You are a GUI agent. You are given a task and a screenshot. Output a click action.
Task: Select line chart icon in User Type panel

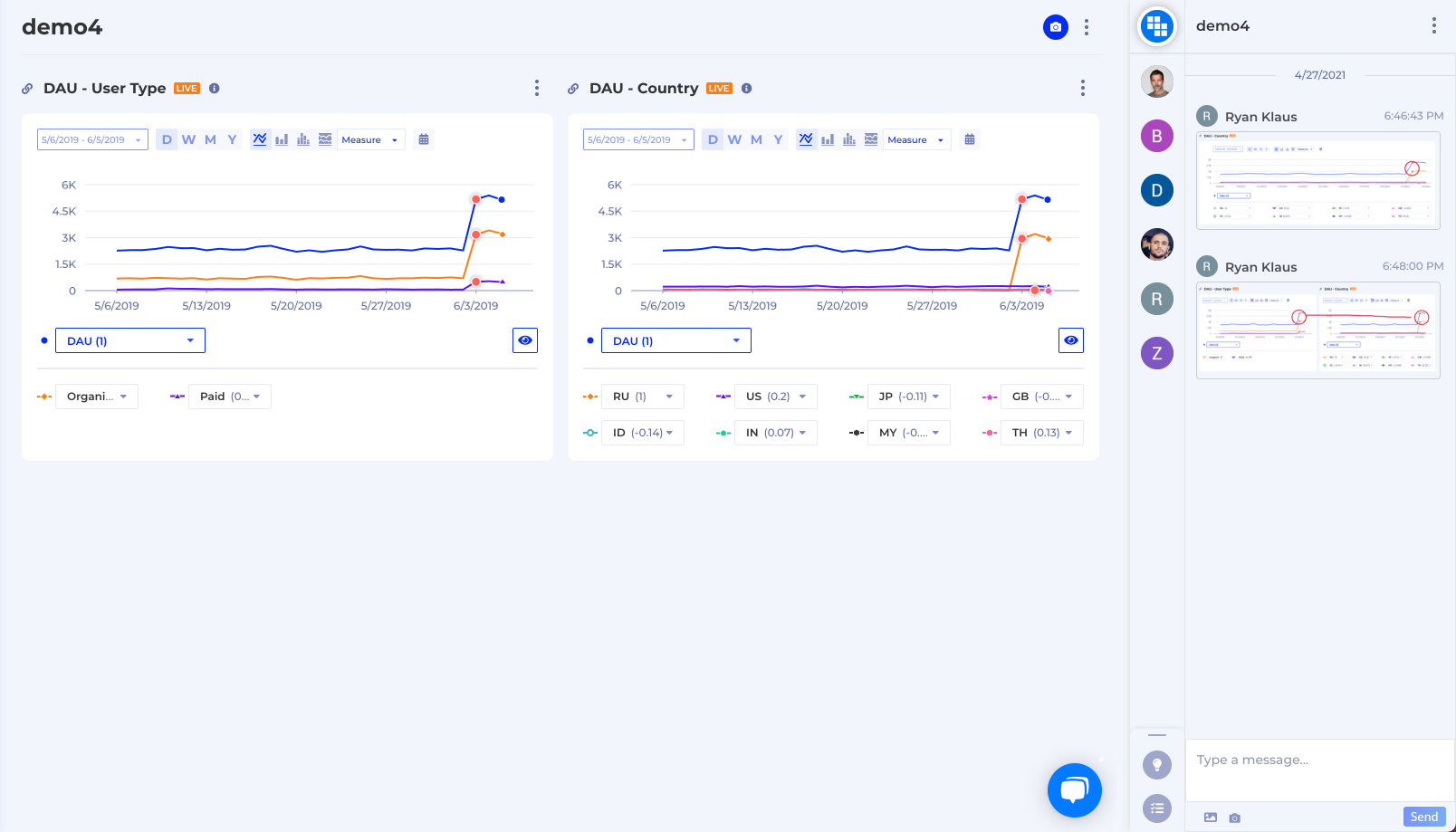click(x=260, y=139)
